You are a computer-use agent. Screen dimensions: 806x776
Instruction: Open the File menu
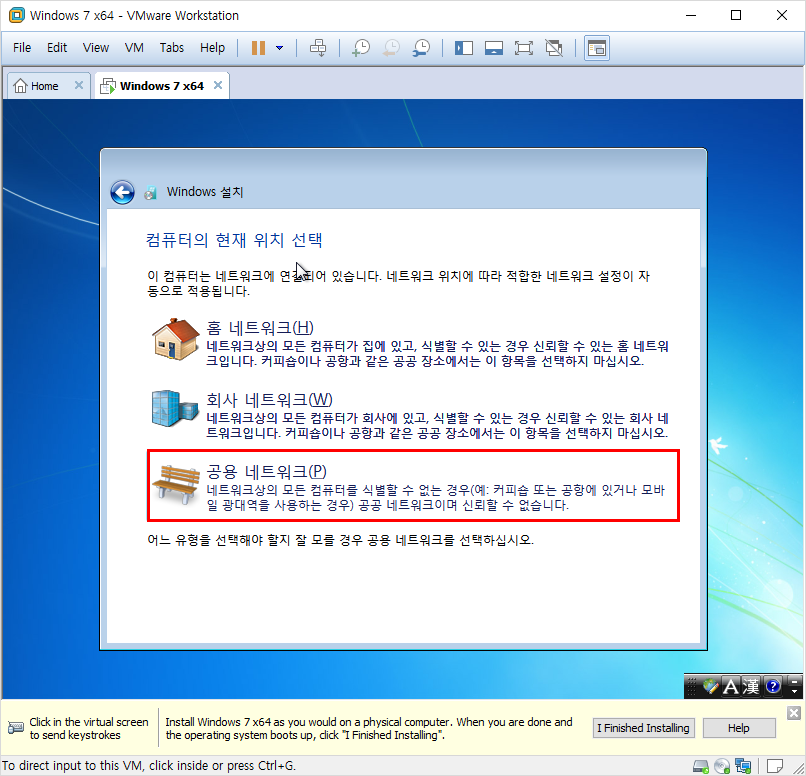tap(22, 48)
